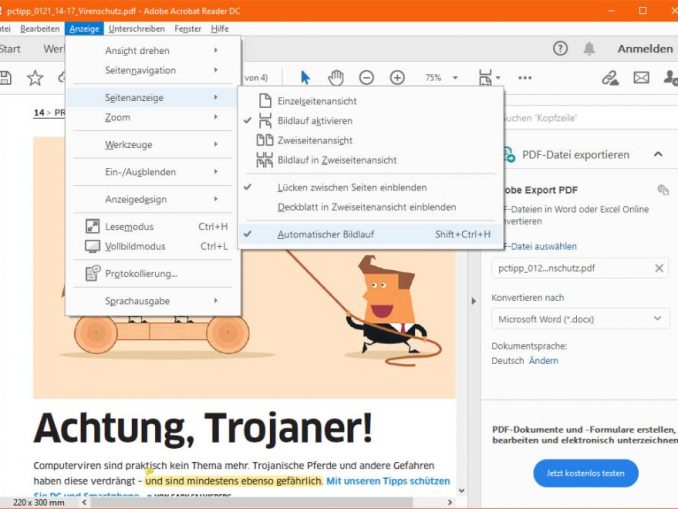Screen dimensions: 678x509
Task: Close the Anzeige menu
Action: coord(84,29)
